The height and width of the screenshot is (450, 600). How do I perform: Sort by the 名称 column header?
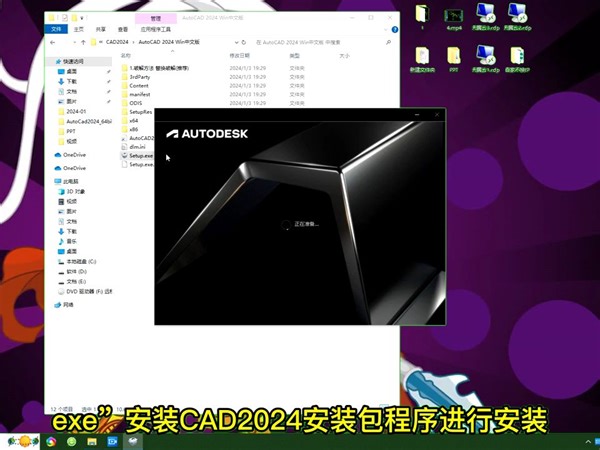coord(126,56)
